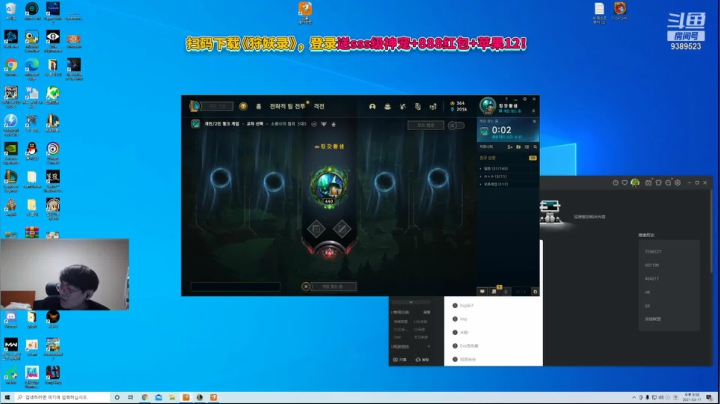The height and width of the screenshot is (404, 720).
Task: Open File Explorer from the taskbar
Action: 172,398
